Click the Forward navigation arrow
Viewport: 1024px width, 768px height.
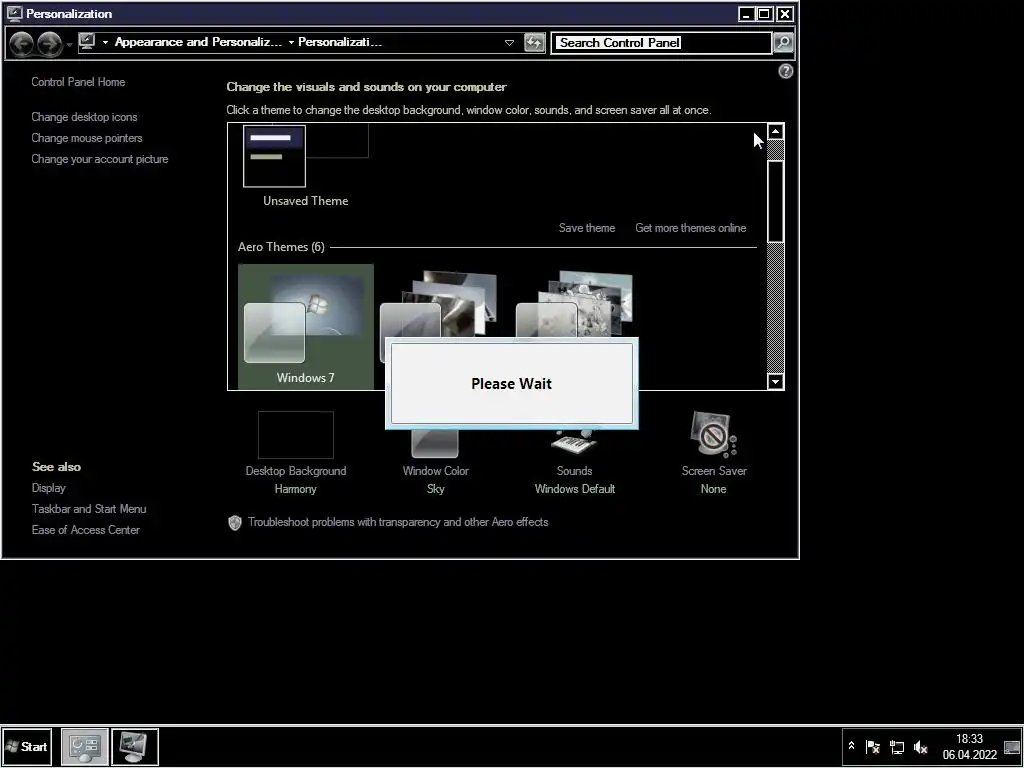49,44
